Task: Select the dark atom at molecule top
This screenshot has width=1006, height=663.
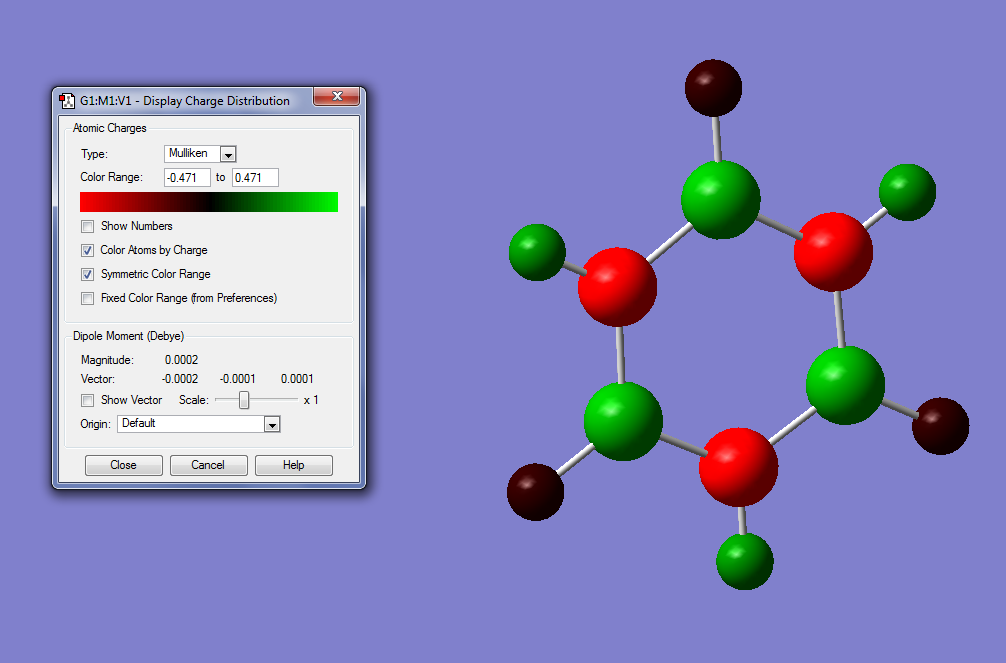Action: click(x=713, y=88)
